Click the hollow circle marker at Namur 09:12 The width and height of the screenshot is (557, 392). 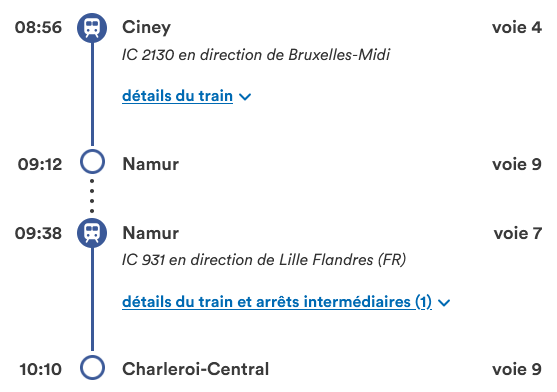(92, 162)
